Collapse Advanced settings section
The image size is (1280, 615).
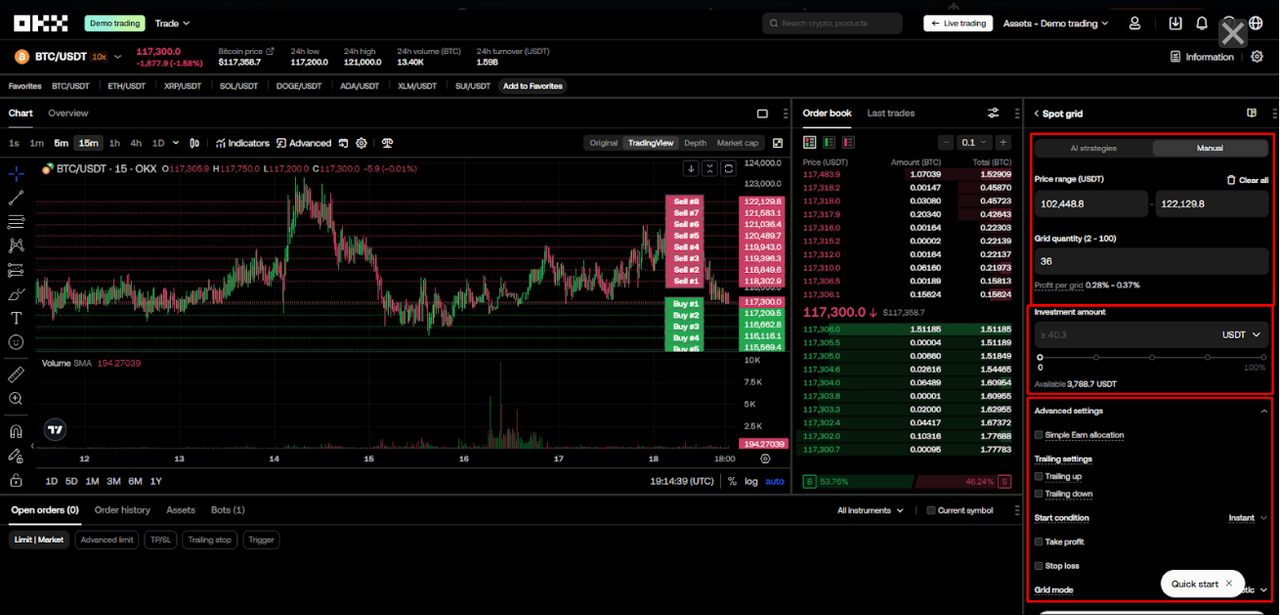(x=1264, y=411)
